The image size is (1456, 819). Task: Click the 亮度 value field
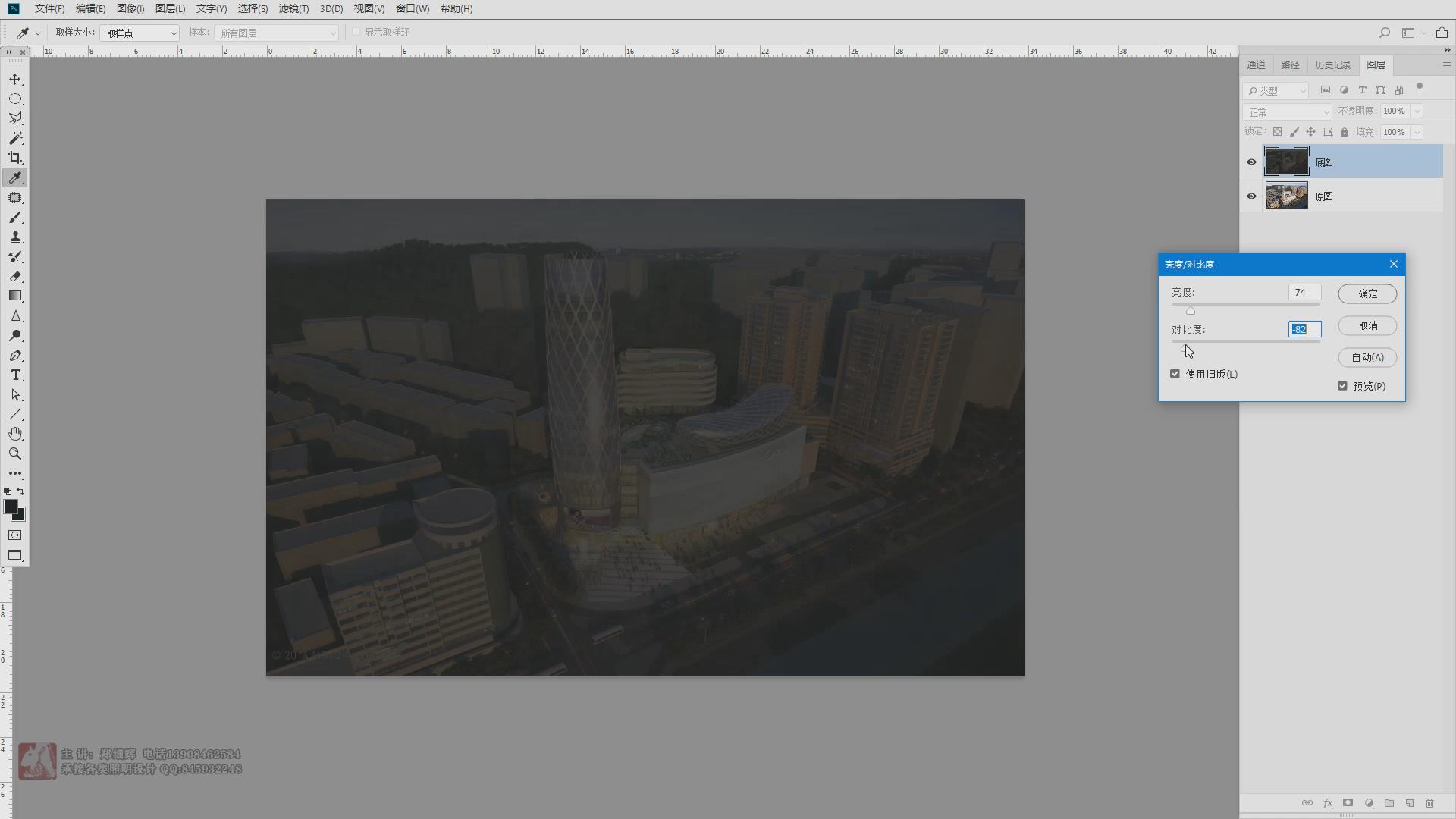(x=1304, y=293)
